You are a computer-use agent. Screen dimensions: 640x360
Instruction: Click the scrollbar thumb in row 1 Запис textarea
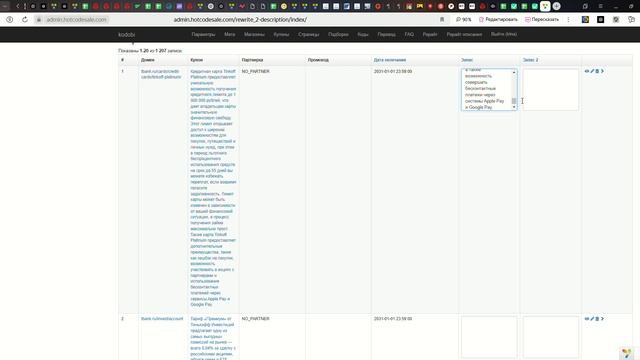(x=514, y=101)
